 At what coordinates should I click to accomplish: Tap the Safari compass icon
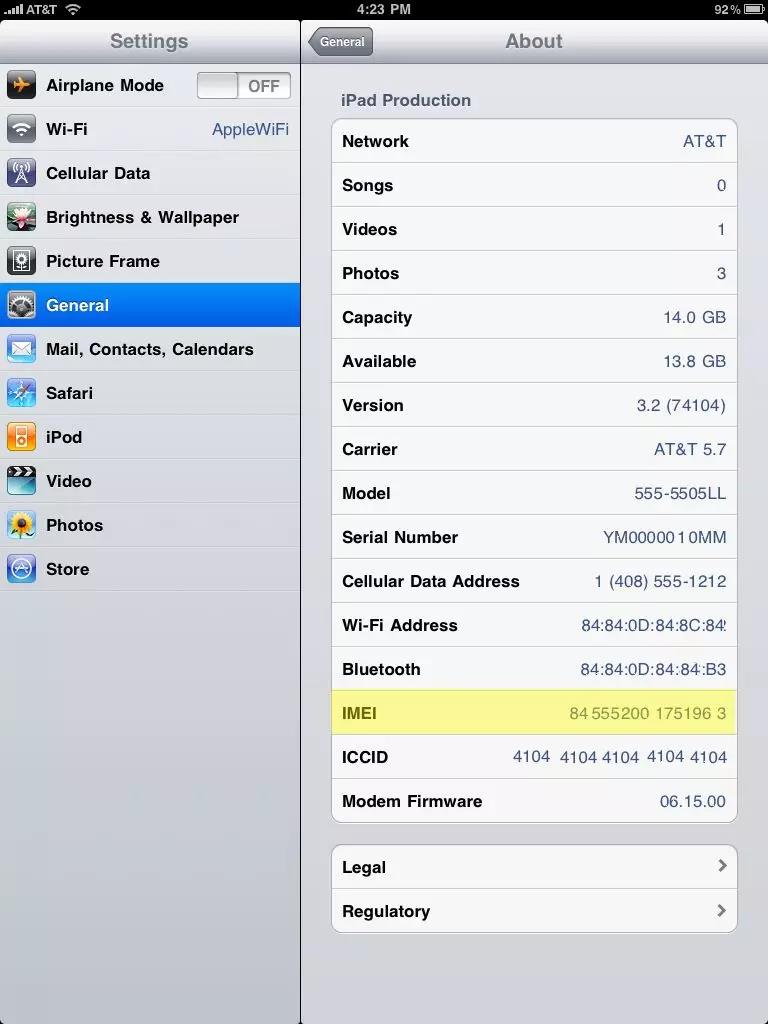[x=22, y=392]
